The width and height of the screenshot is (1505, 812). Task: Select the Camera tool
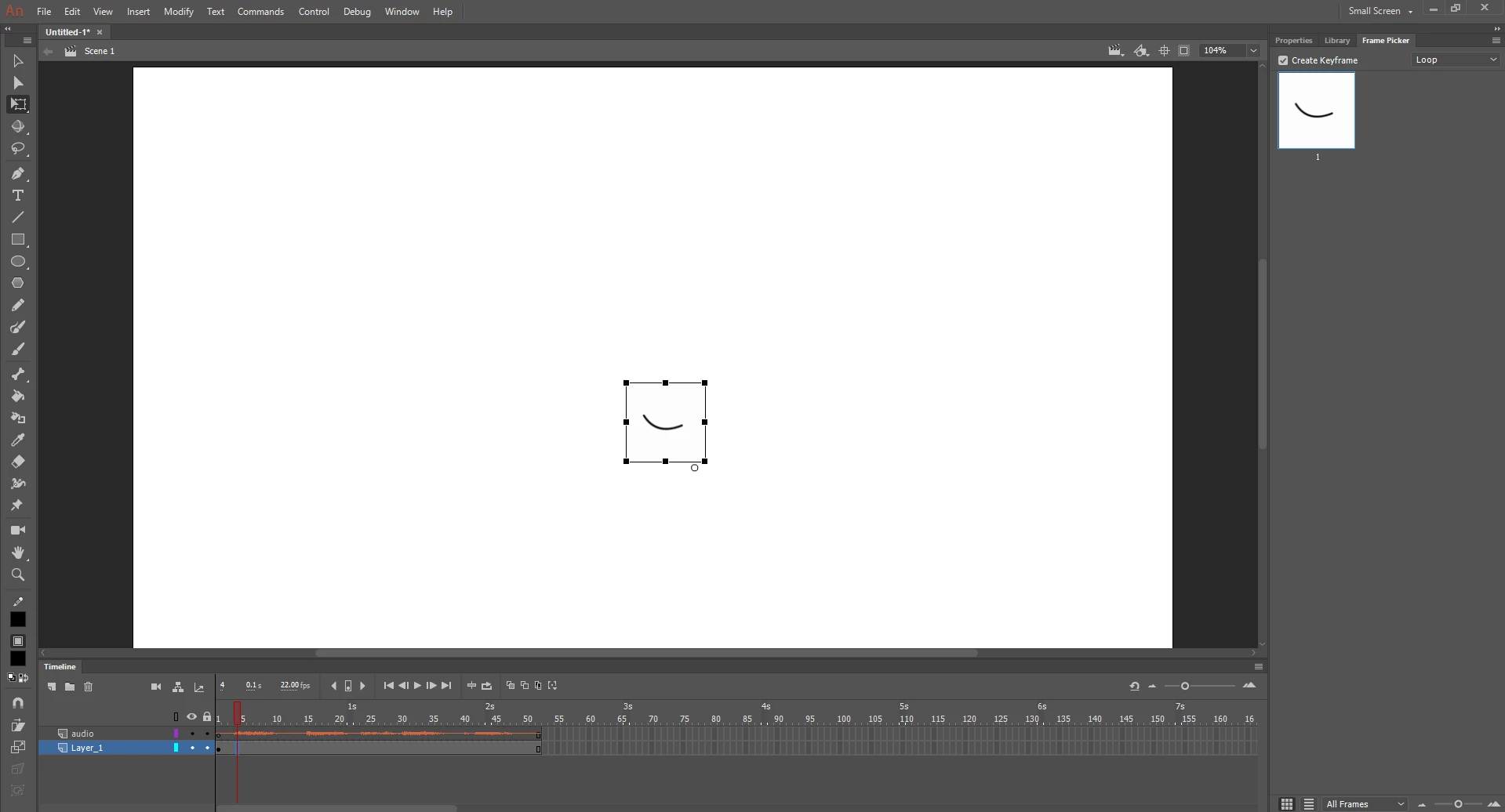(18, 531)
